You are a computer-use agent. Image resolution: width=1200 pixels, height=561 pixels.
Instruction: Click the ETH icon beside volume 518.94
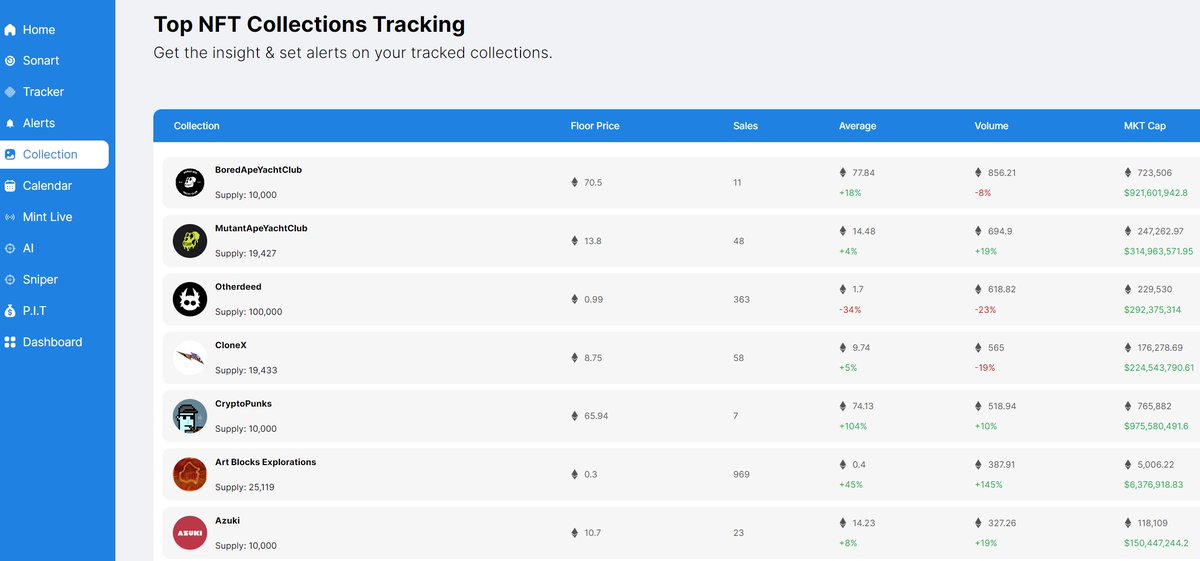(978, 406)
